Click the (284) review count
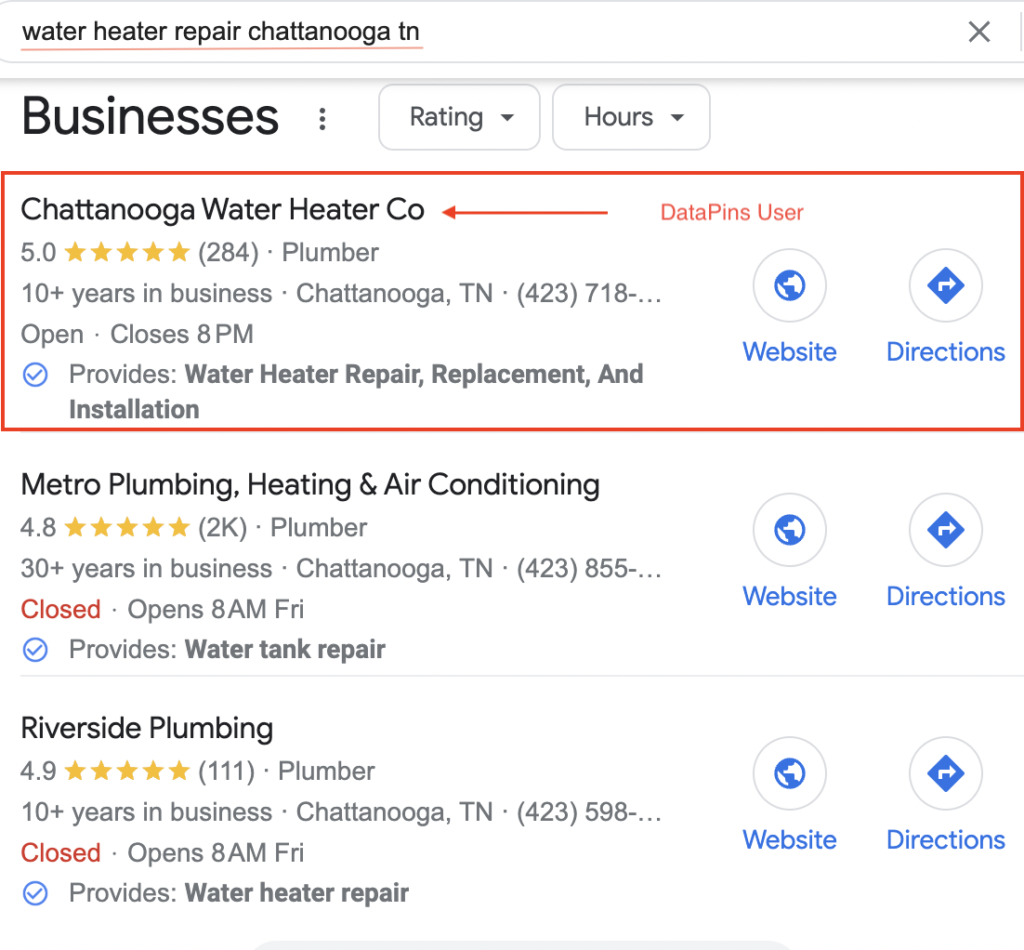 click(x=229, y=253)
